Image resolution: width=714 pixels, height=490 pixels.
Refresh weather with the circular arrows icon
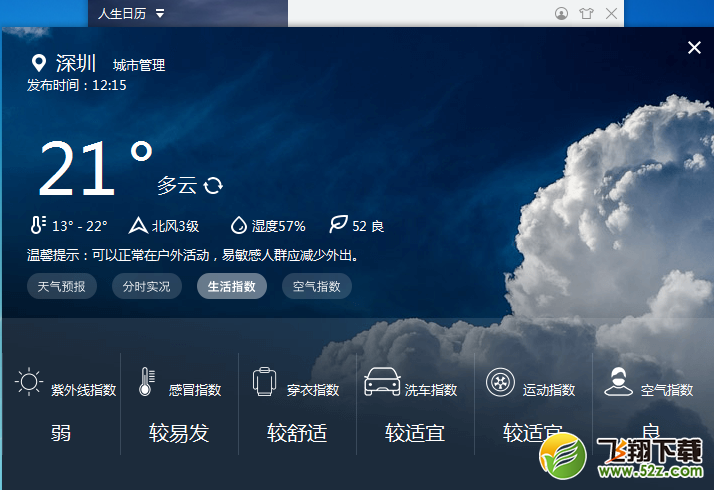[x=213, y=185]
